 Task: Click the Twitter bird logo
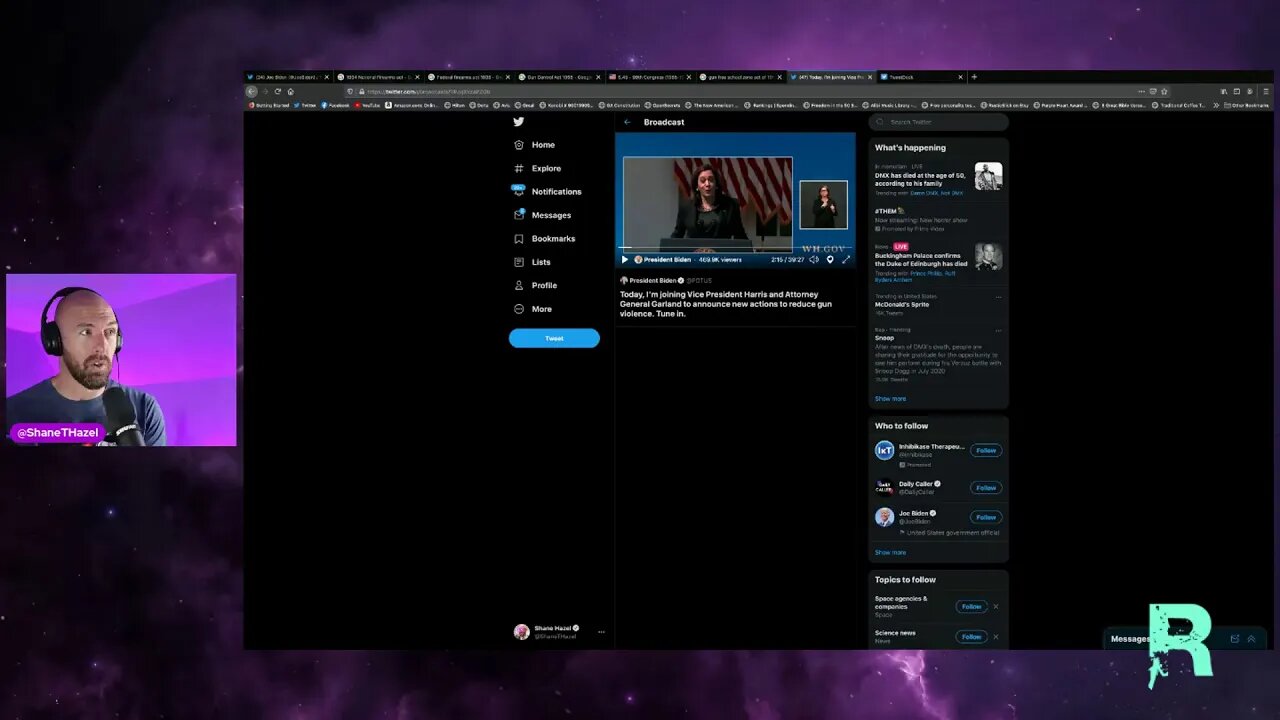519,122
